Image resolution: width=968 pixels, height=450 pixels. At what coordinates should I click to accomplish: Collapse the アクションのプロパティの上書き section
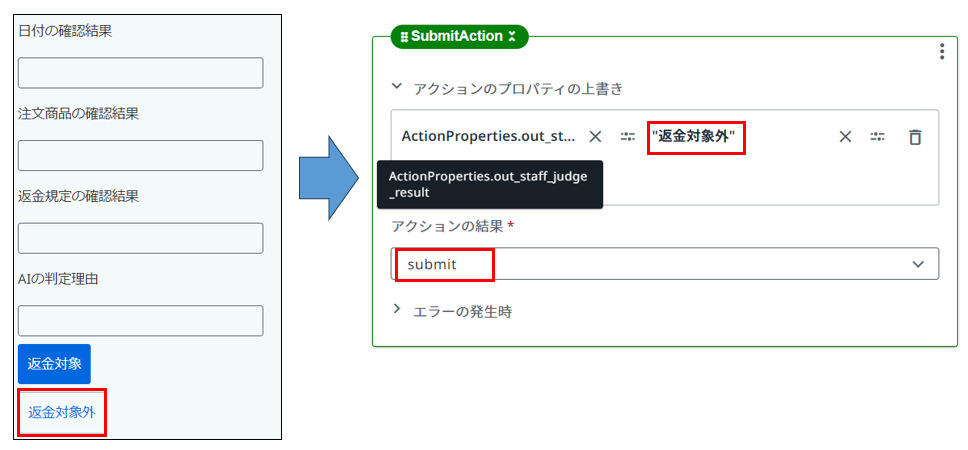point(398,87)
